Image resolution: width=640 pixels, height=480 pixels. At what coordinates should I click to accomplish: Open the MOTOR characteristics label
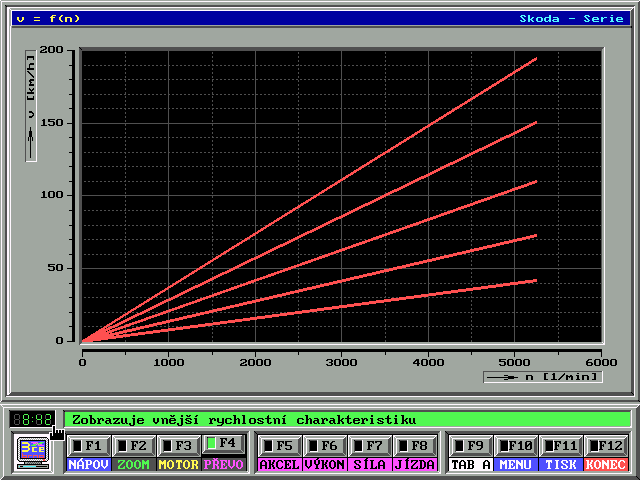(178, 464)
